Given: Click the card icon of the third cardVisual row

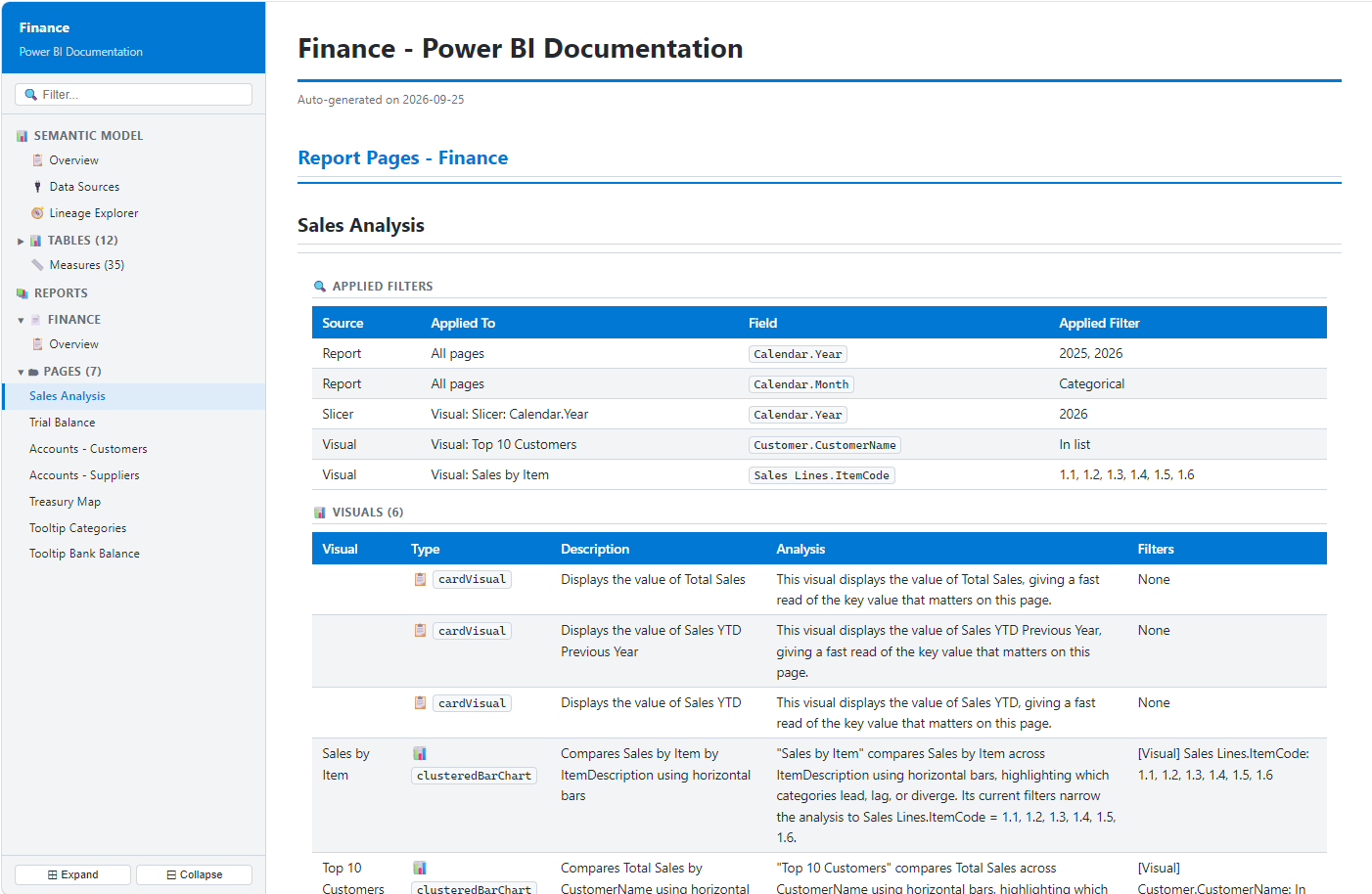Looking at the screenshot, I should (420, 703).
